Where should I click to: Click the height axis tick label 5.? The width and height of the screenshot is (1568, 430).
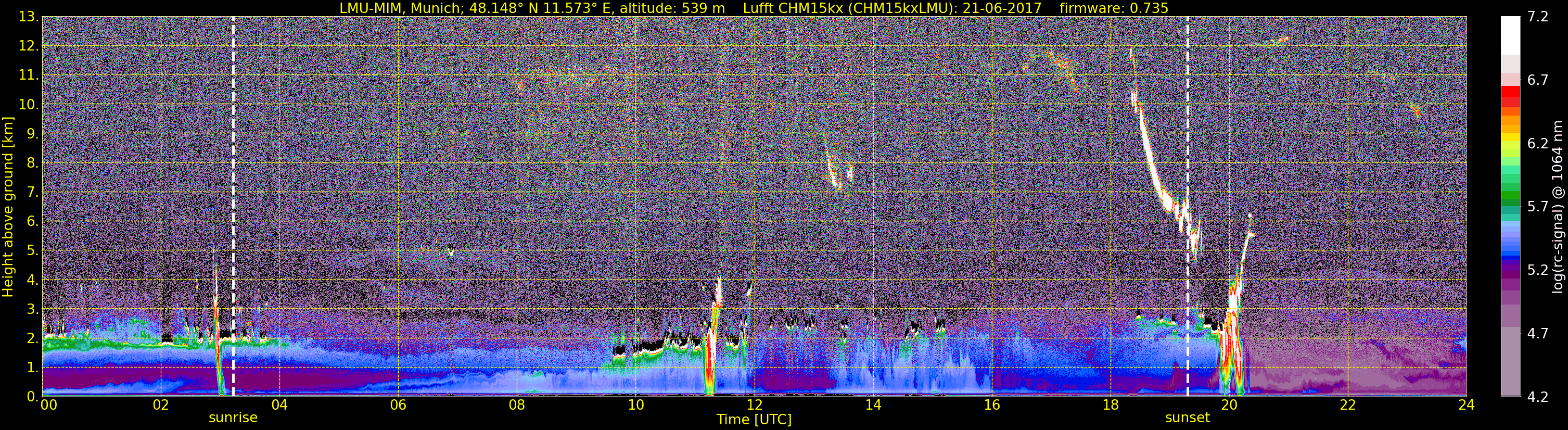click(32, 251)
